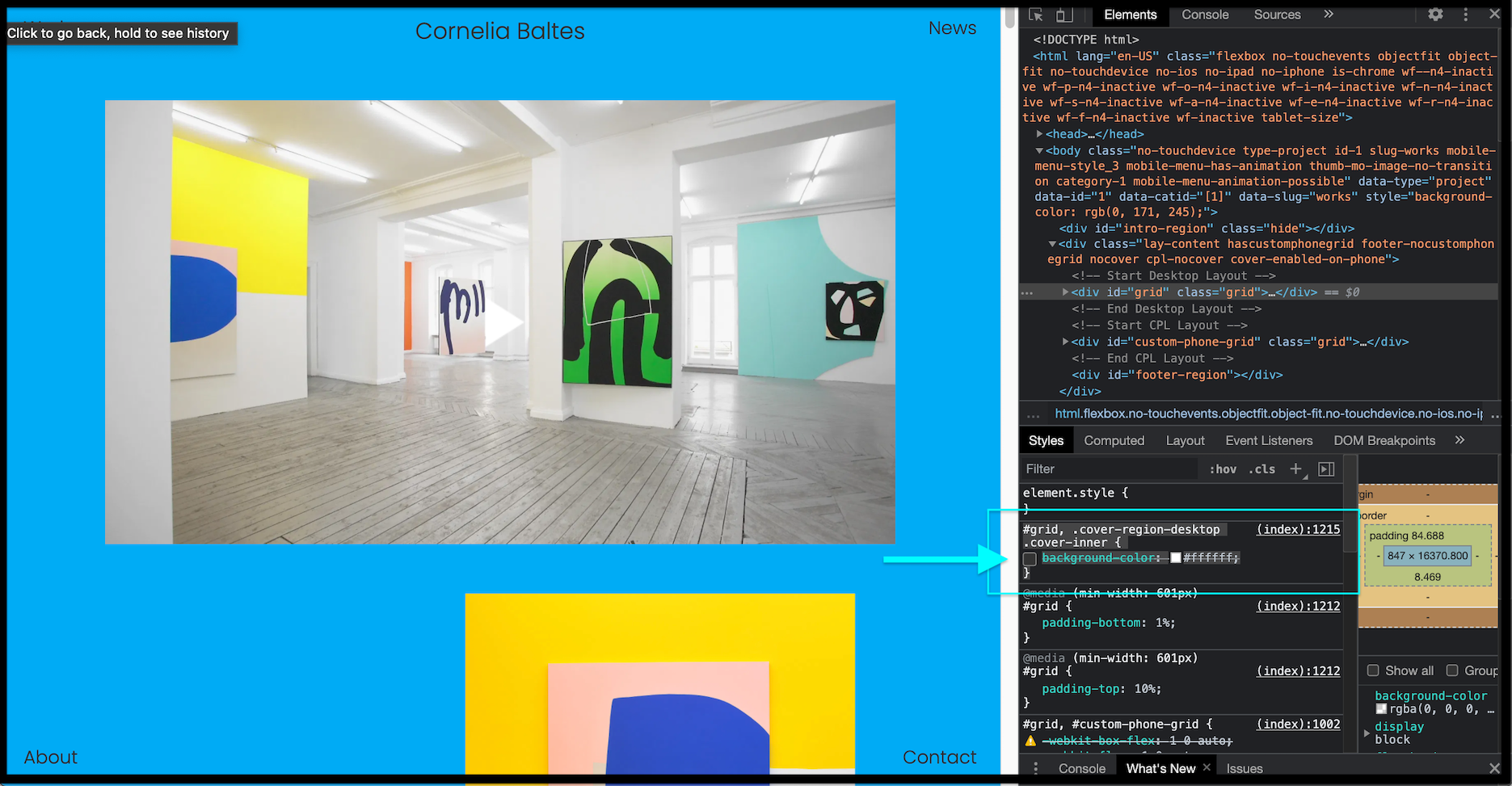Show more DevTools panel tabs
The width and height of the screenshot is (1512, 786).
coord(1329,15)
